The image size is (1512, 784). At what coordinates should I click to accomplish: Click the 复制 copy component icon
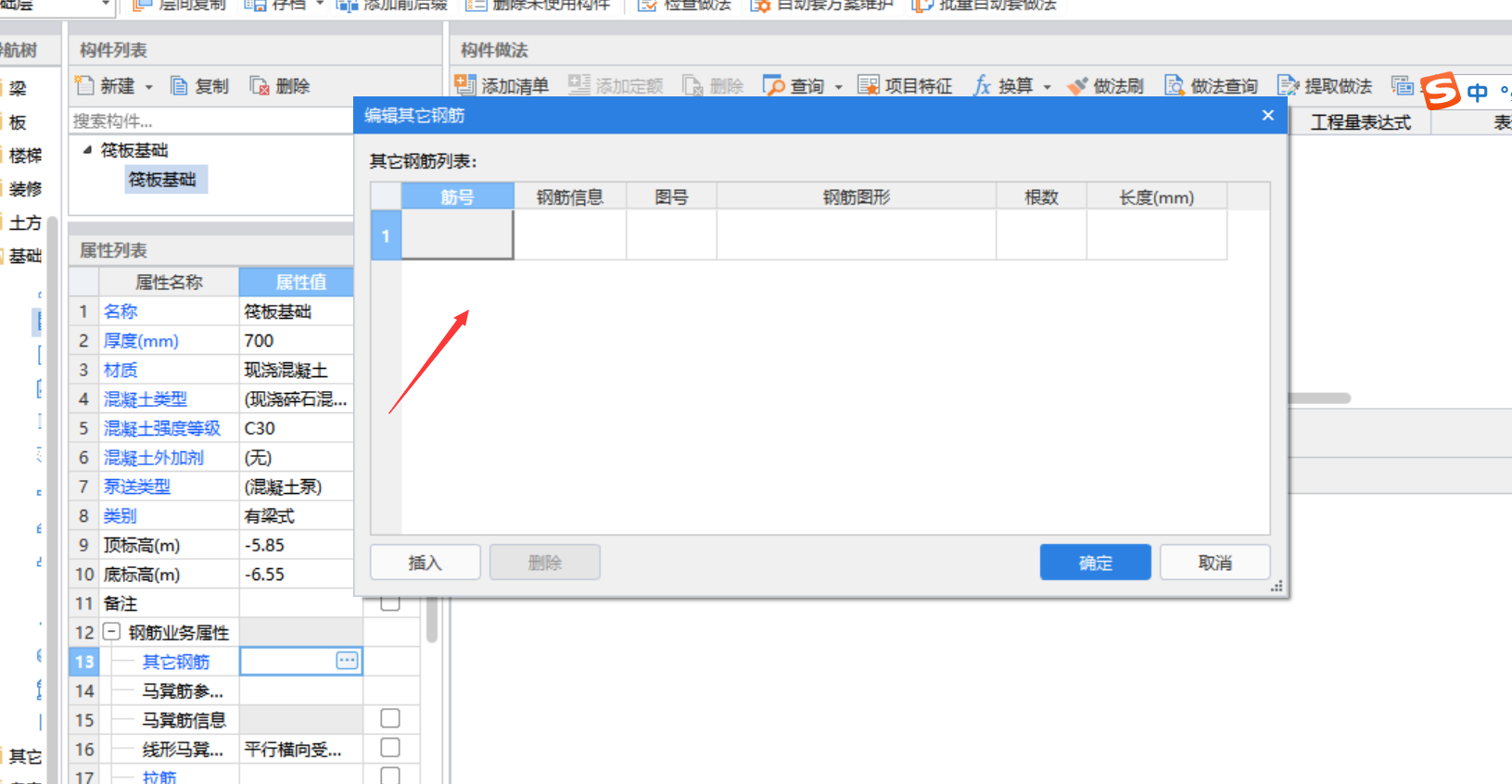pyautogui.click(x=180, y=86)
